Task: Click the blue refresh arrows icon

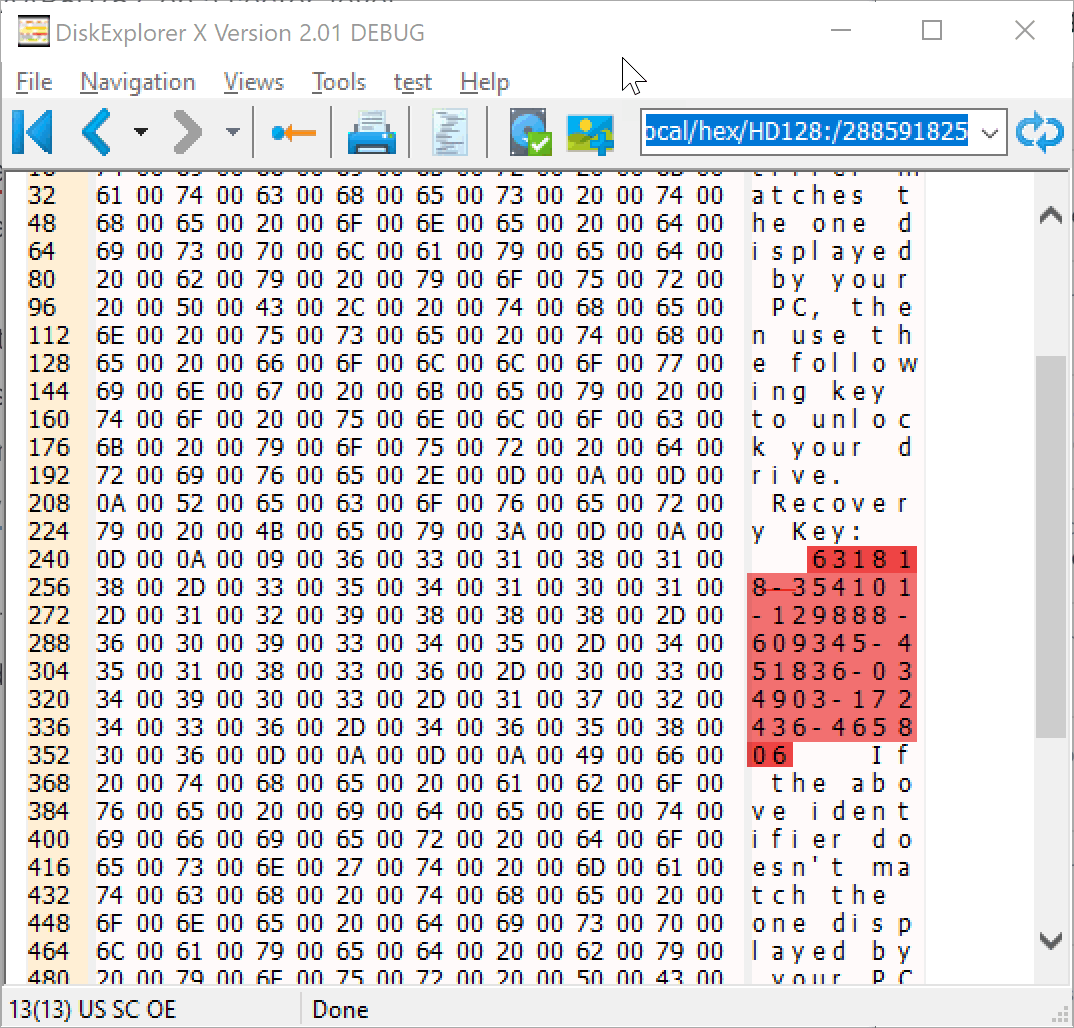Action: [x=1039, y=133]
